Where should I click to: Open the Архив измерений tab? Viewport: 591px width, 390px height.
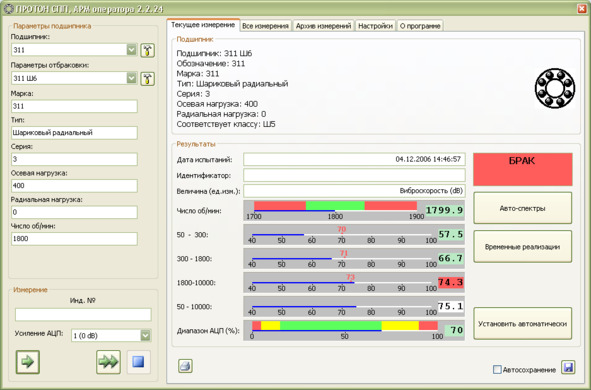[x=323, y=26]
